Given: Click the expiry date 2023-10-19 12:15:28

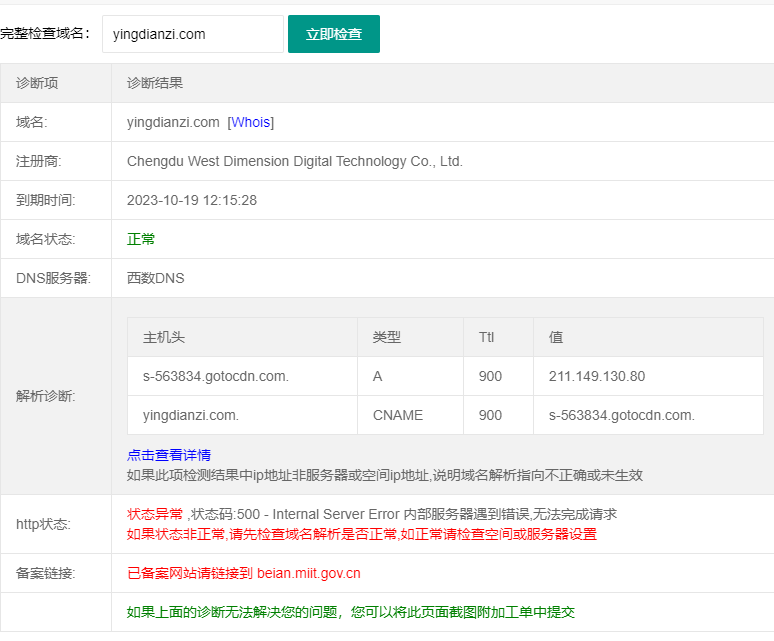Looking at the screenshot, I should click(191, 200).
